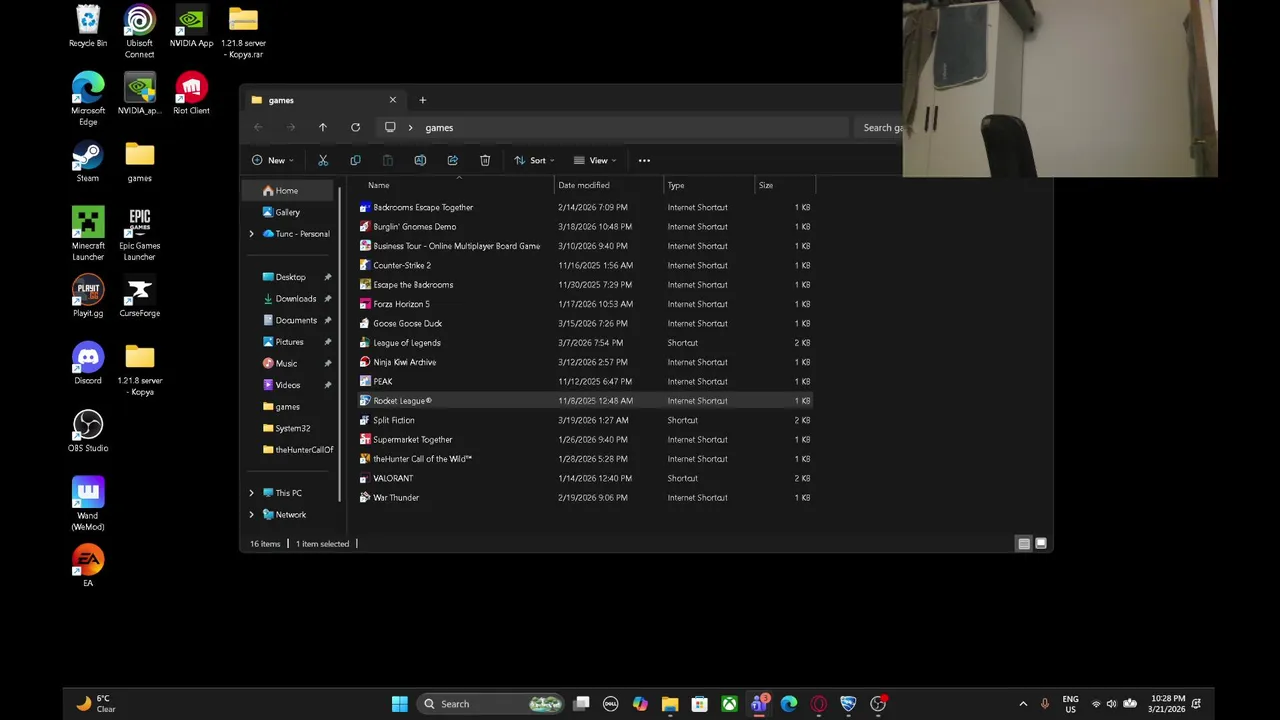
Task: Expand Tunc - Personal in navigation pane
Action: 251,234
